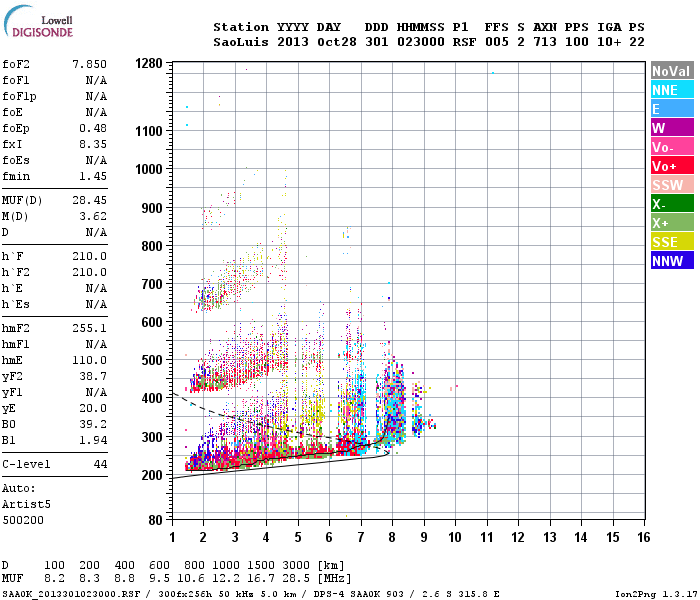Click the MUF(D) value 28.45
Image resolution: width=700 pixels, height=600 pixels.
(x=90, y=200)
